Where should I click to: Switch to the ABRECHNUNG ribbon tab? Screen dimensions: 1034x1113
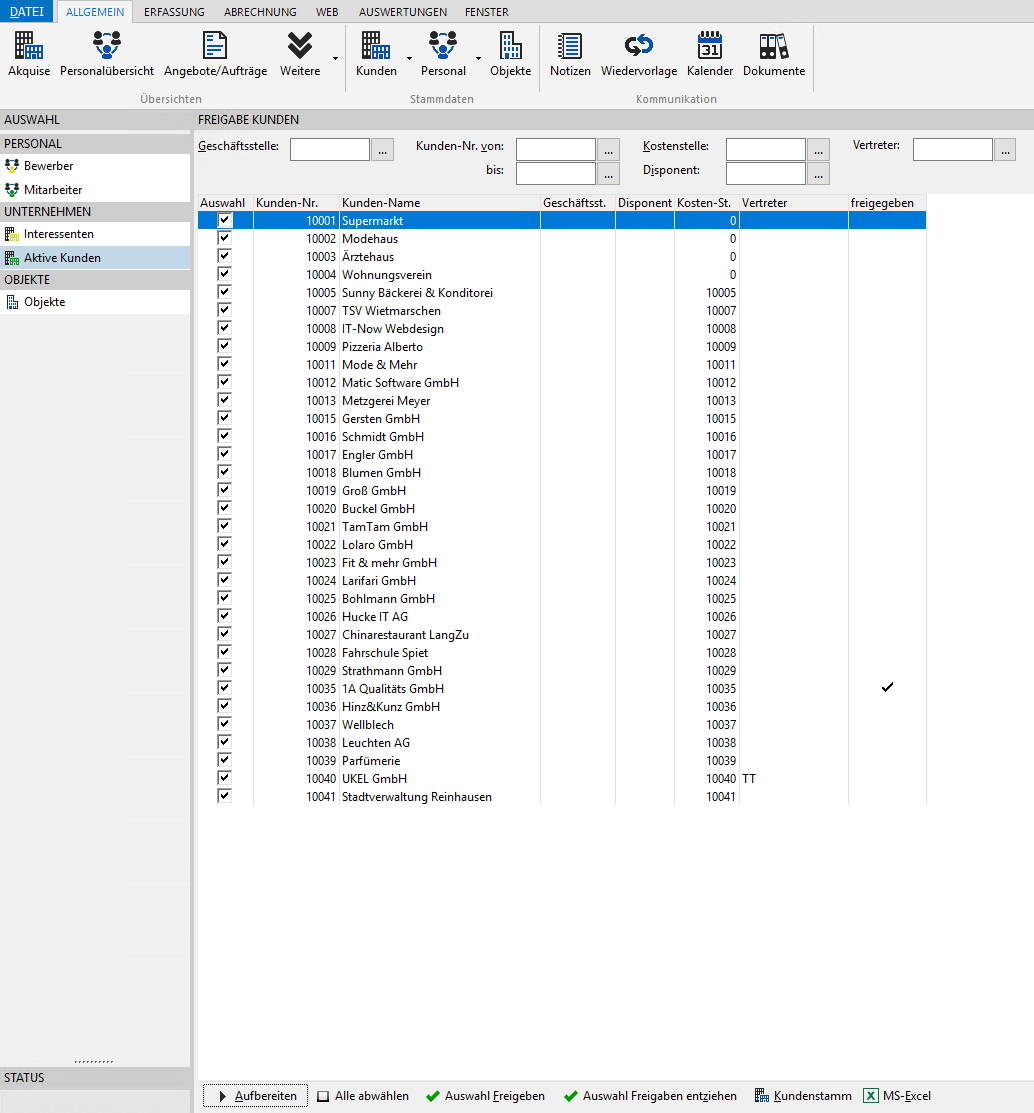[x=260, y=12]
